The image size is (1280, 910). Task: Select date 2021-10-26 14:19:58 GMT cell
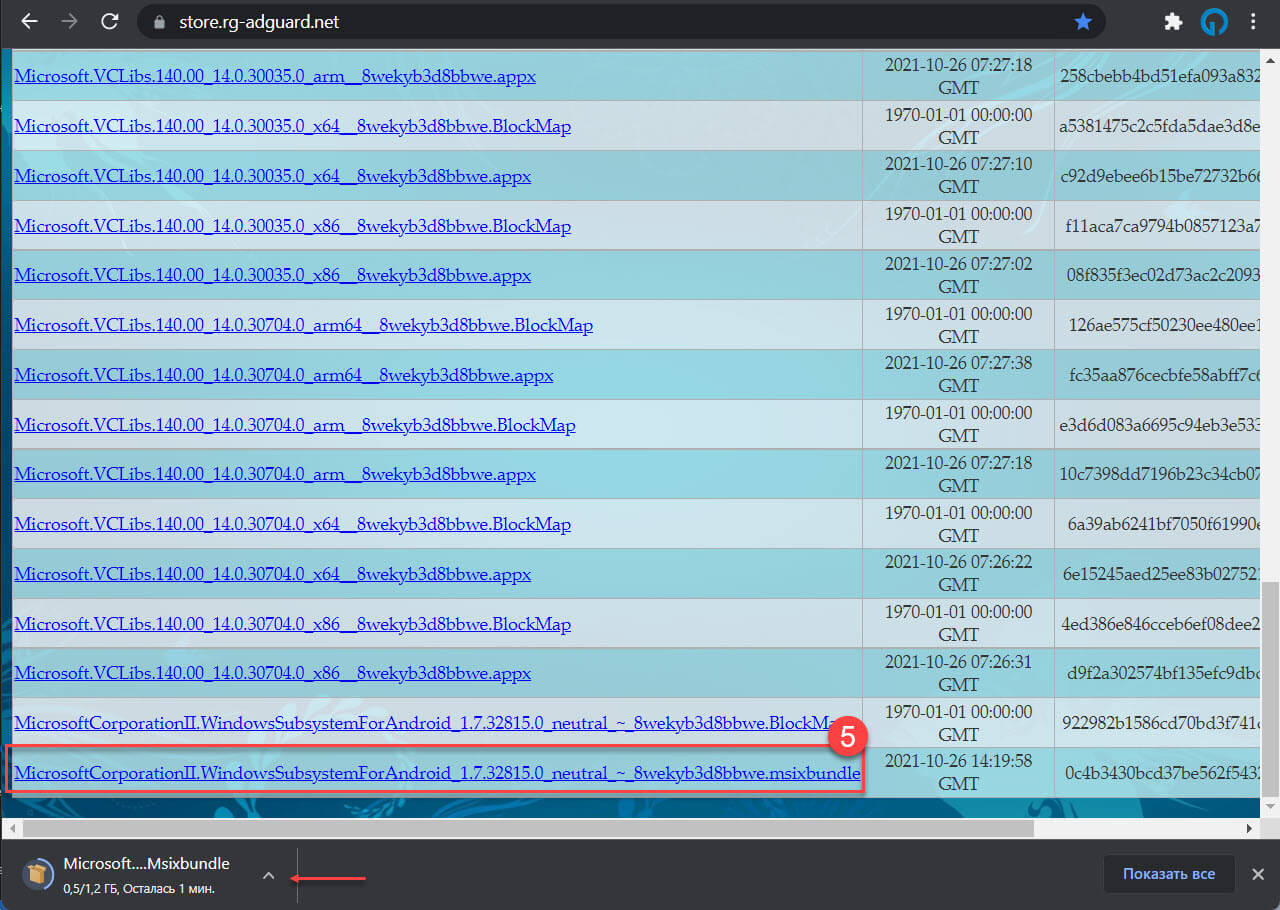coord(958,772)
